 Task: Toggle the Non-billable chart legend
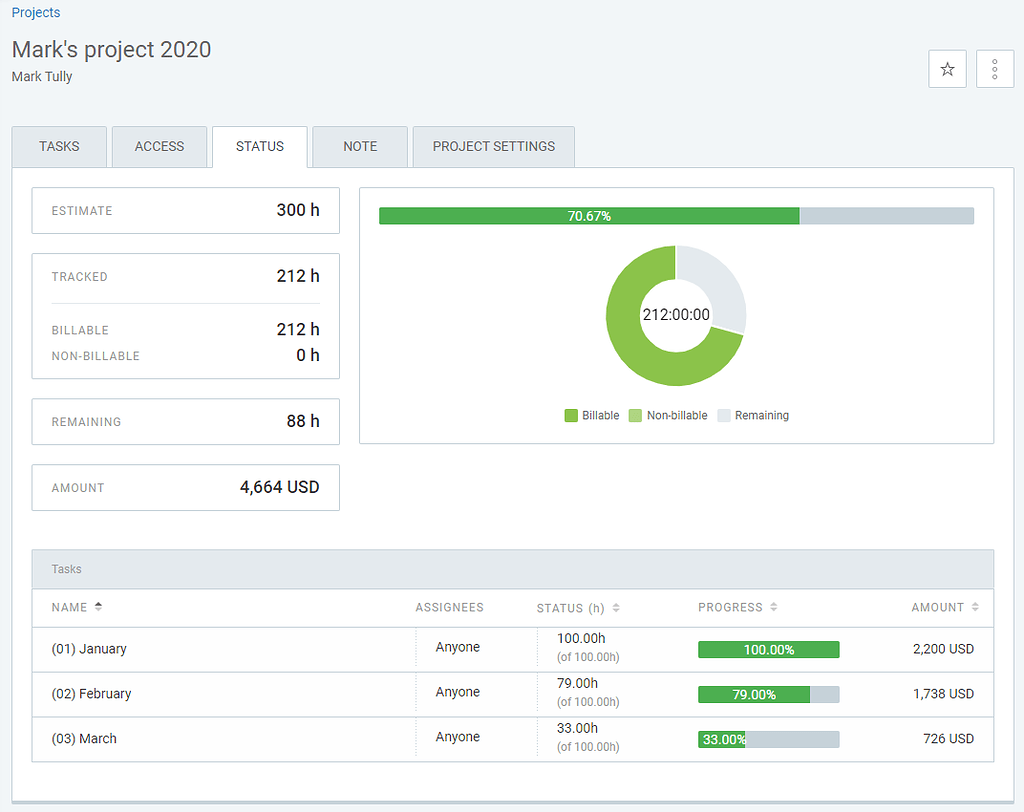pyautogui.click(x=668, y=415)
